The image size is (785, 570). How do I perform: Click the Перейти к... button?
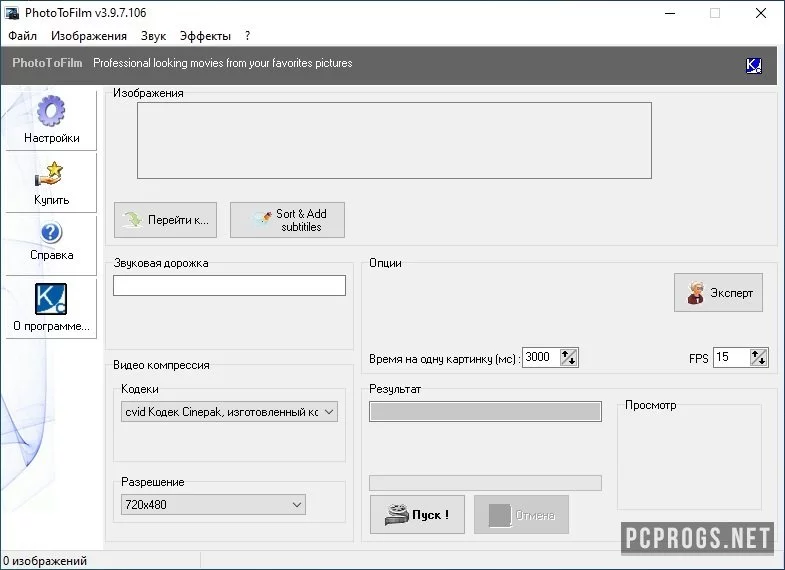[x=165, y=220]
